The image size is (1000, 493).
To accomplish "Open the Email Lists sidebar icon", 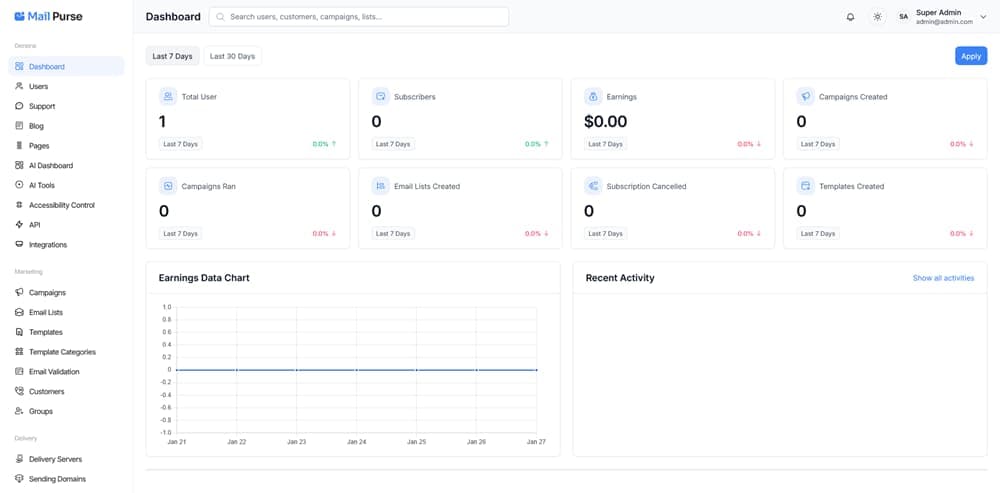I will coord(20,312).
